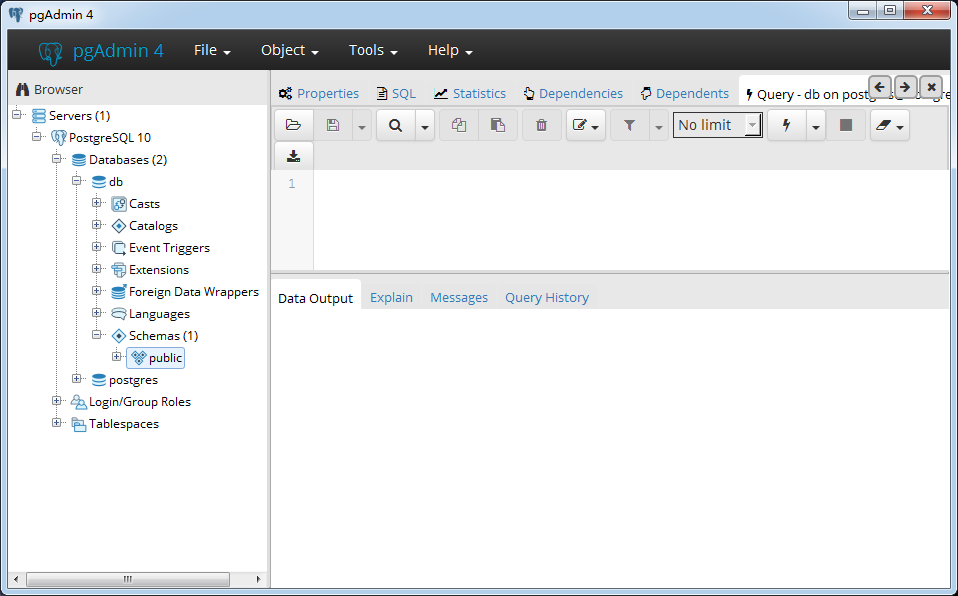
Task: Click the Delete trash icon
Action: (541, 125)
